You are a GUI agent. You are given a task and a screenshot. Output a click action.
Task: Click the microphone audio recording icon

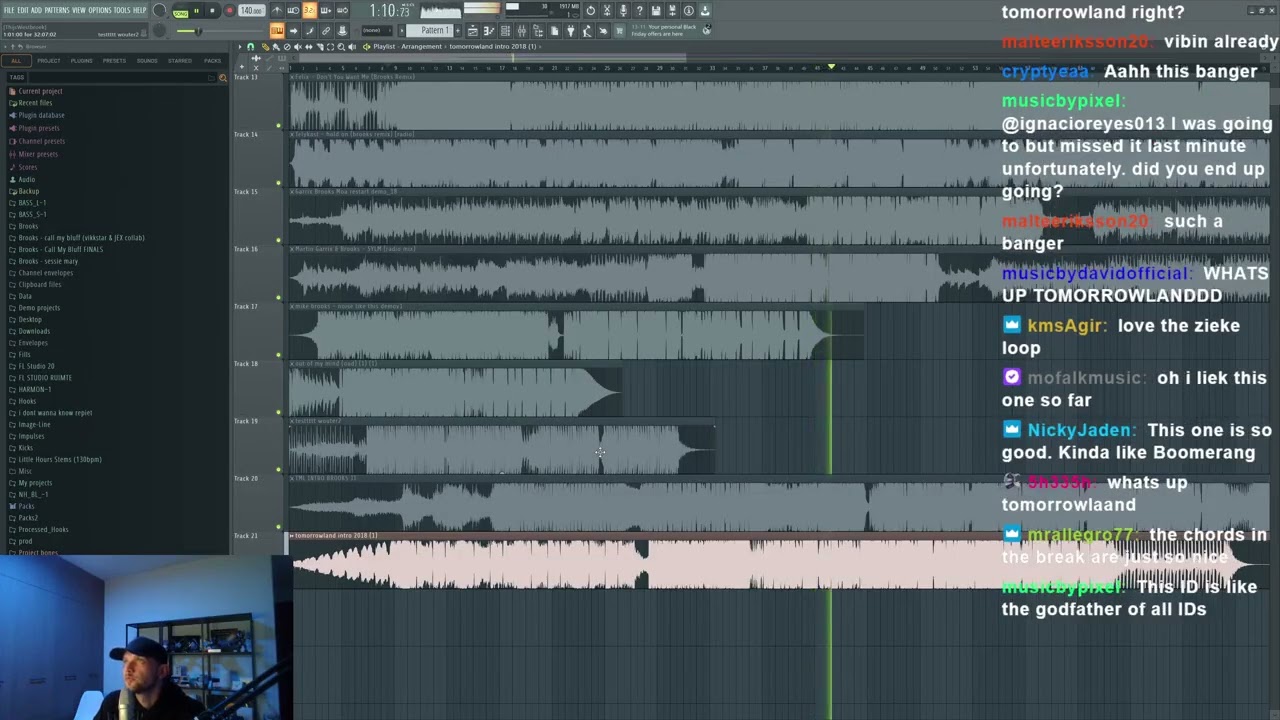coord(623,11)
